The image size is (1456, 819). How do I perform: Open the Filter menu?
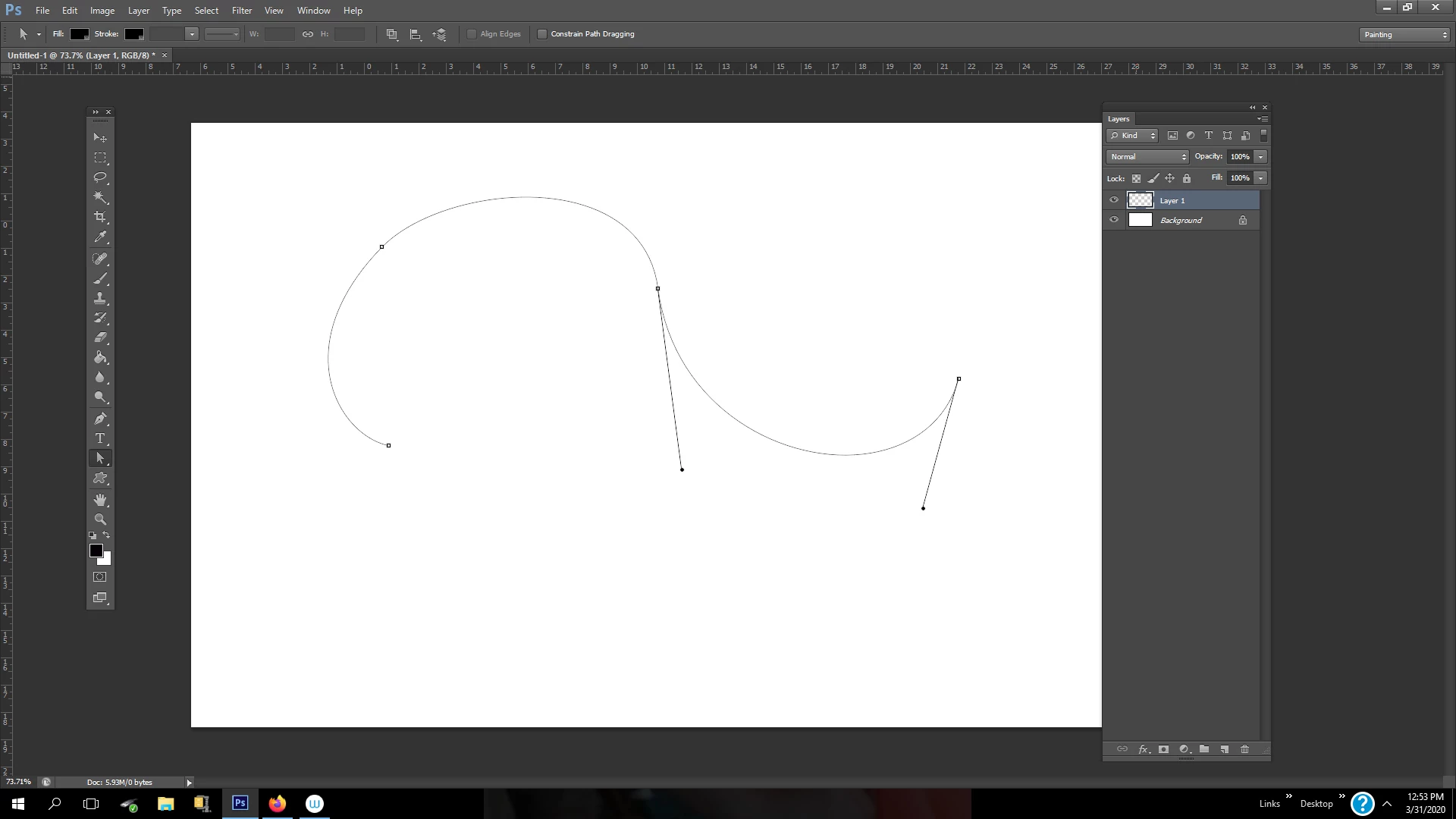click(241, 11)
